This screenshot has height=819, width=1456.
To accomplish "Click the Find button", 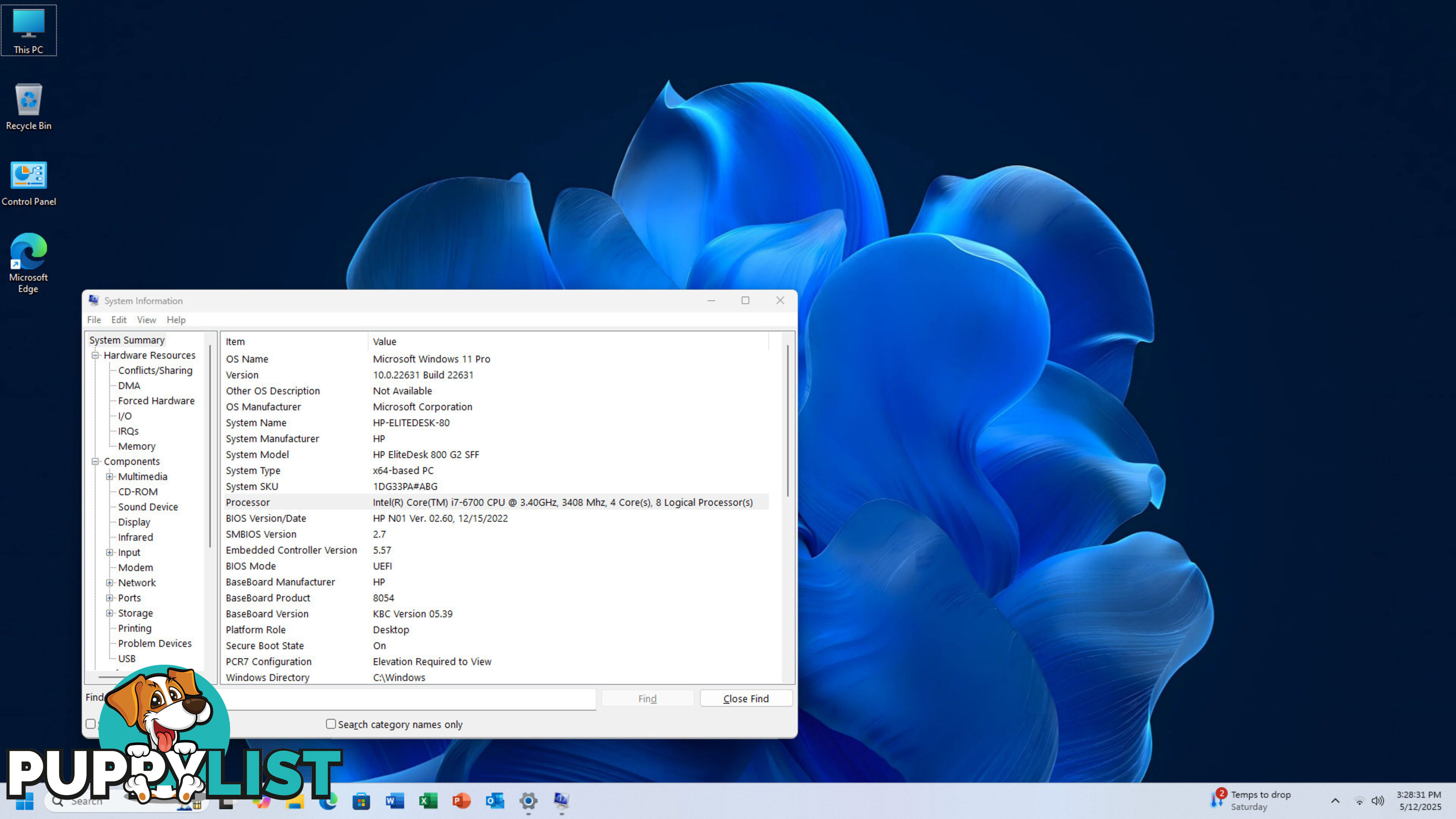I will coord(647,698).
